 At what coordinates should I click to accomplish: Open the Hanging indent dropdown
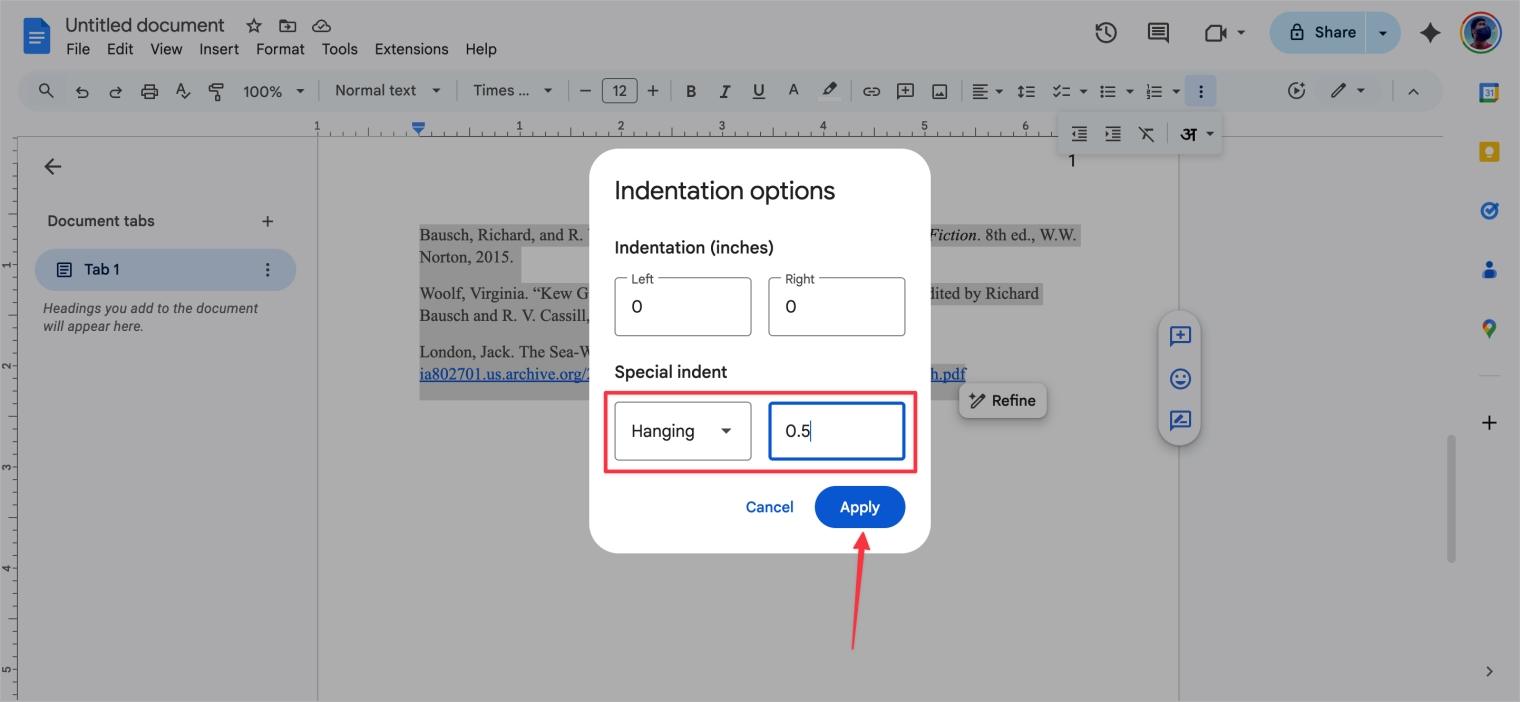682,431
